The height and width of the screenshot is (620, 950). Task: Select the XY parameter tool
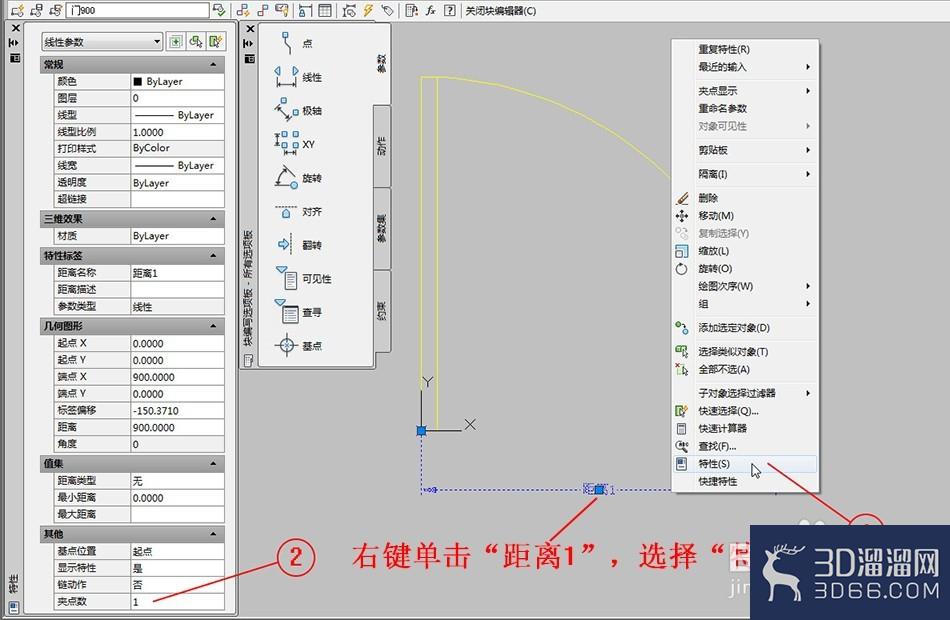pyautogui.click(x=294, y=144)
